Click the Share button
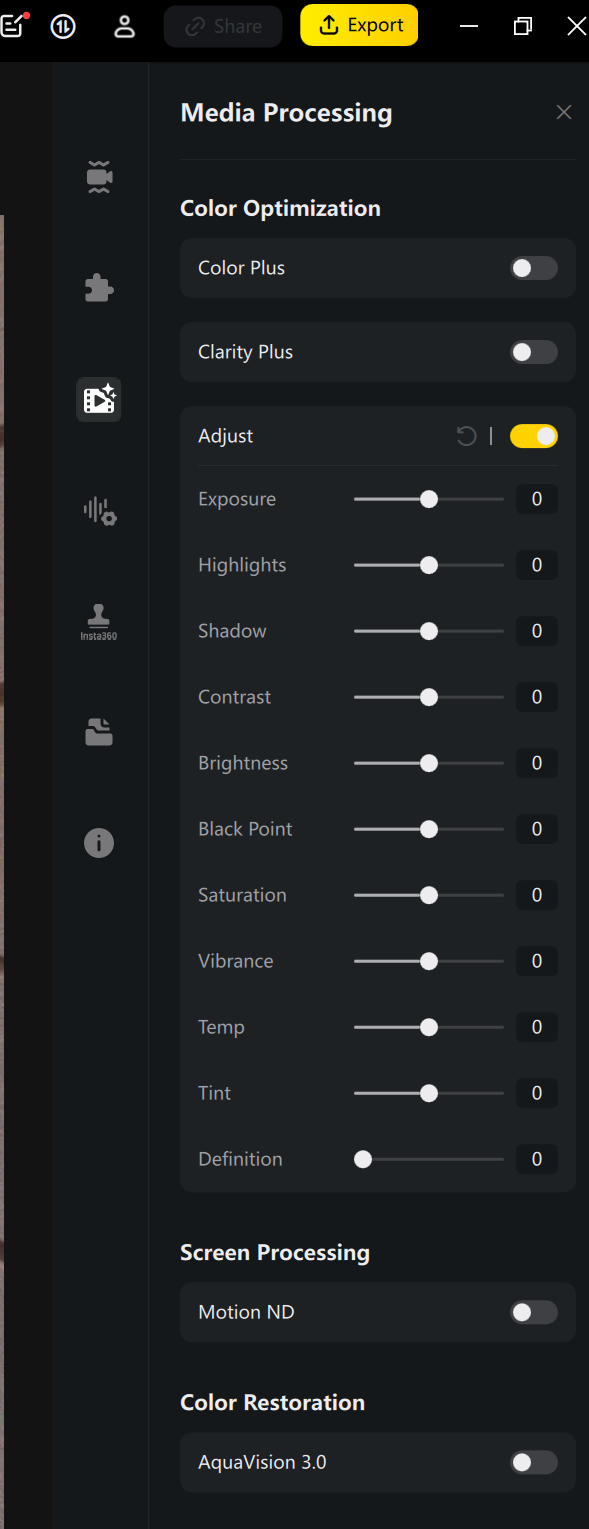This screenshot has width=589, height=1529. coord(223,26)
